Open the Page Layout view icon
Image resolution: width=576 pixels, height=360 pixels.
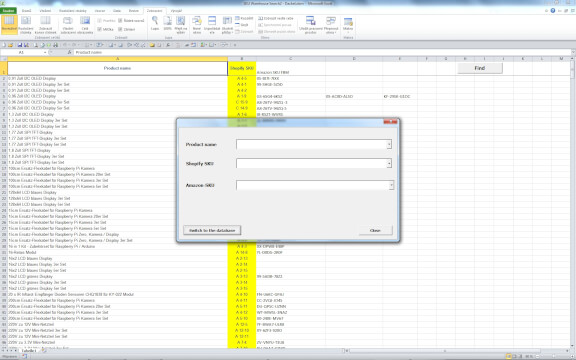pos(26,24)
